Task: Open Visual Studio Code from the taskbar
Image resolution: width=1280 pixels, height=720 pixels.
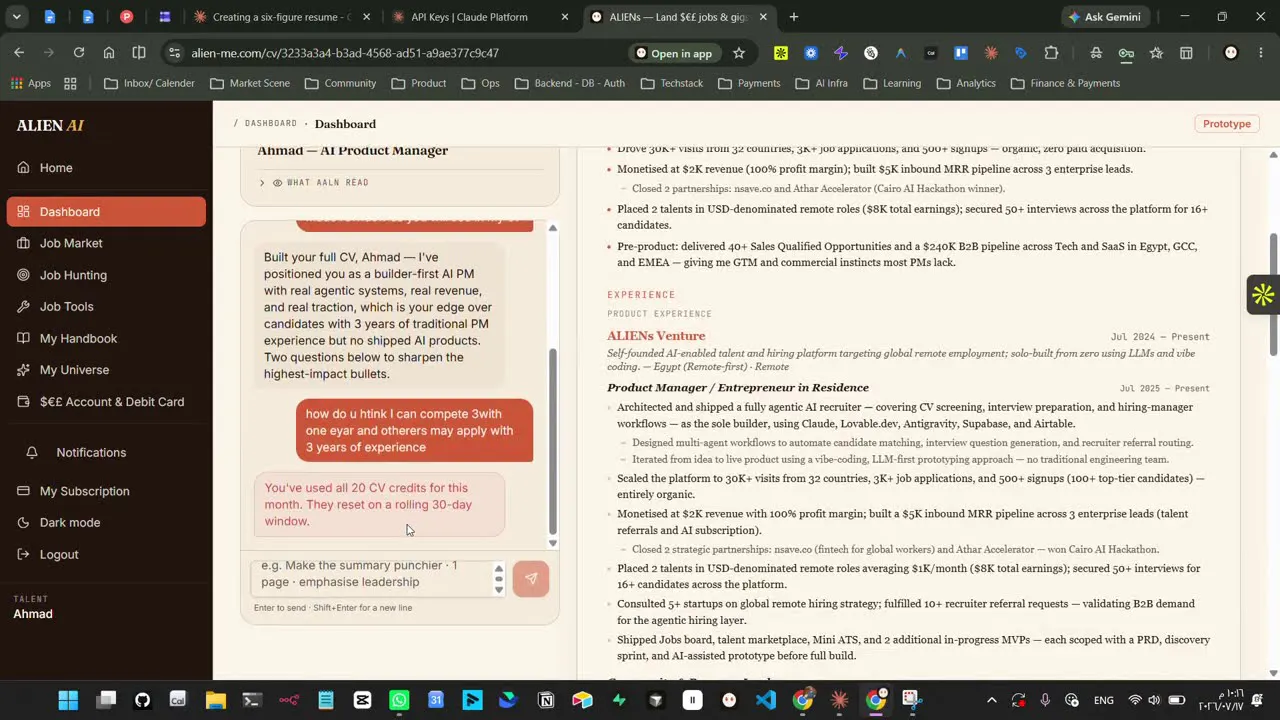Action: 766,700
